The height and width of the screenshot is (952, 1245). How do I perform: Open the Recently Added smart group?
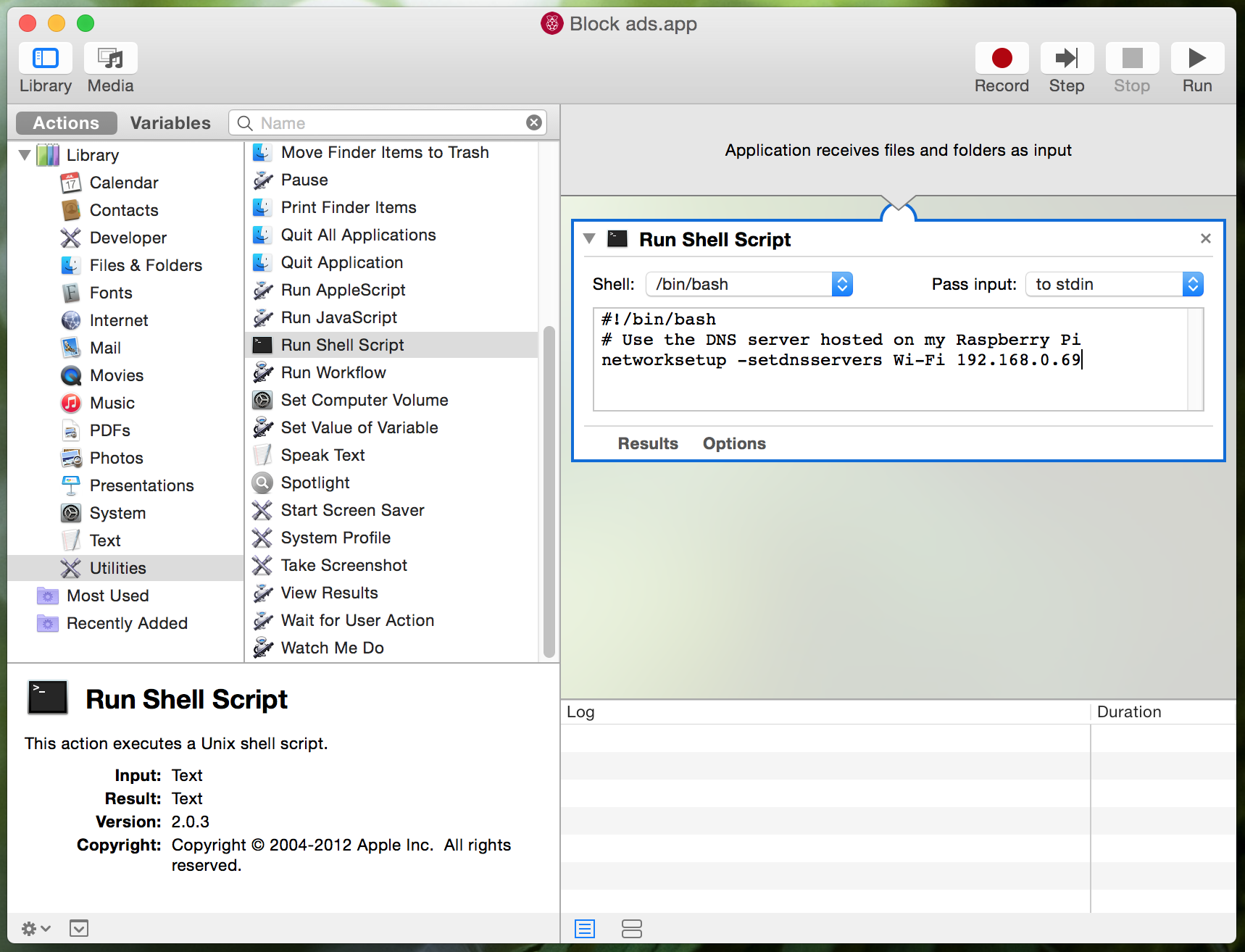[127, 623]
